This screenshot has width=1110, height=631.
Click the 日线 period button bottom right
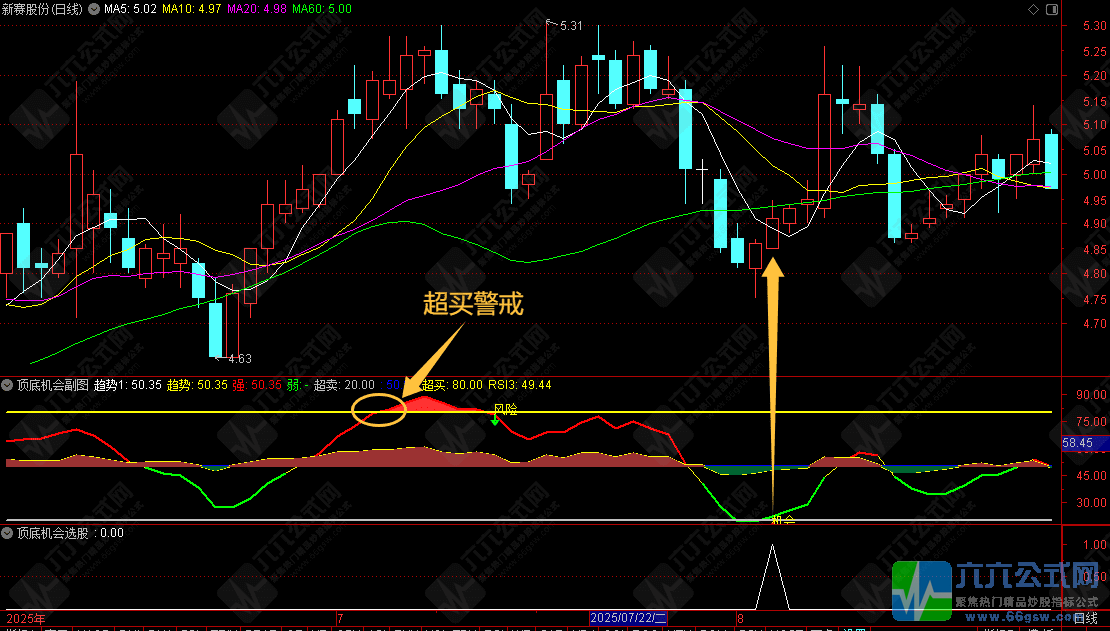tap(1085, 618)
